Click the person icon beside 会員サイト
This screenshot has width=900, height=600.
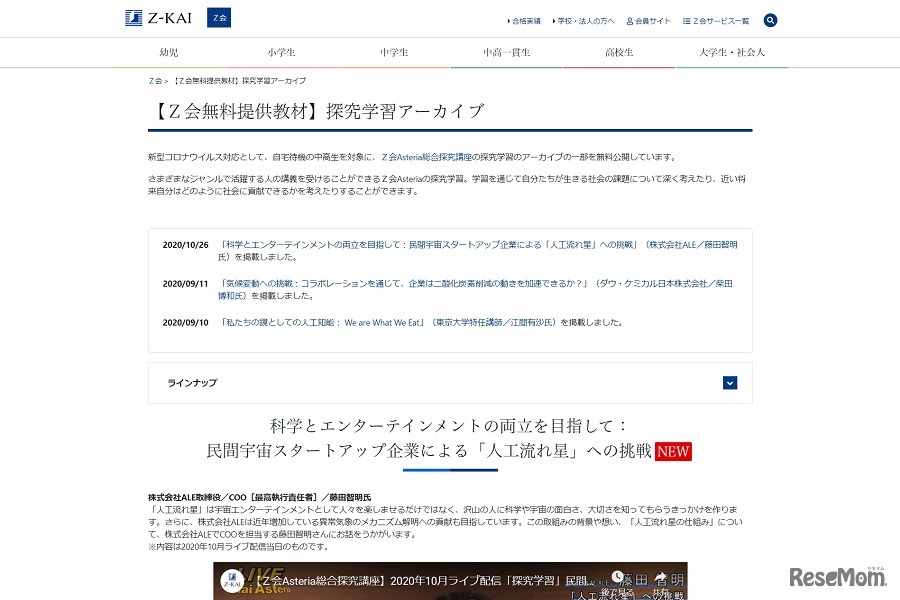630,20
